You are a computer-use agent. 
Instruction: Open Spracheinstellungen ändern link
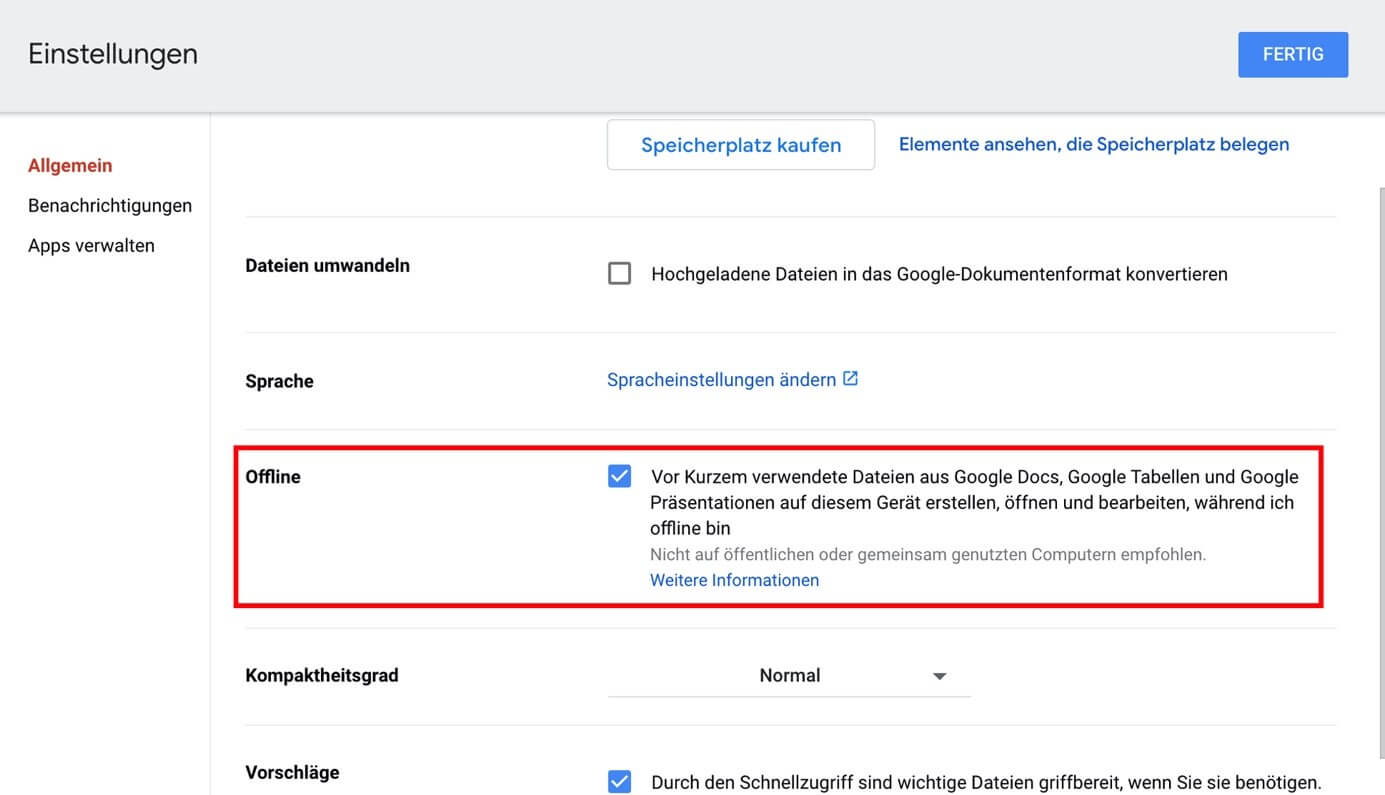[x=721, y=380]
